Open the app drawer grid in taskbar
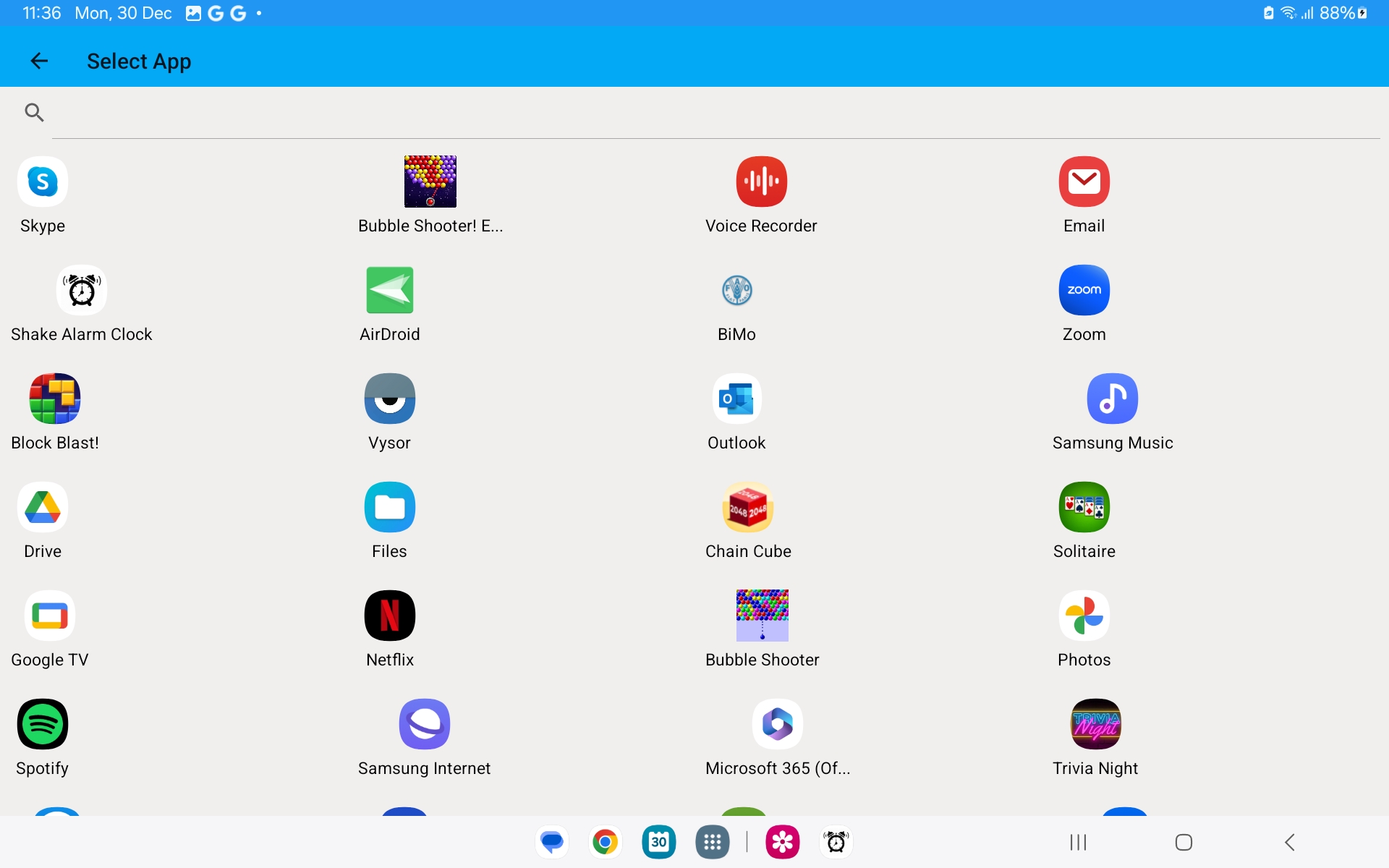Screen dimensions: 1389x868 713,842
